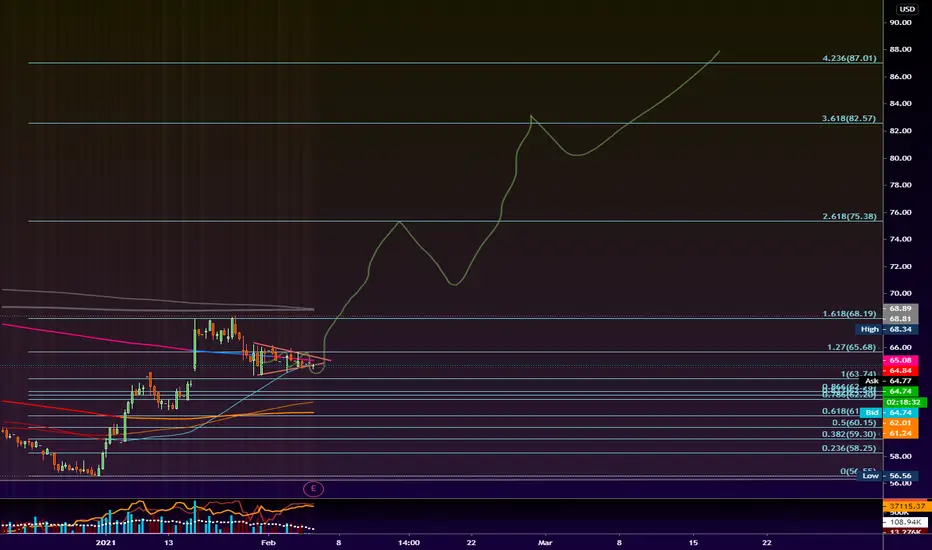Image resolution: width=932 pixels, height=550 pixels.
Task: Select the 1.618(68.19) Fibonacci label
Action: click(849, 314)
